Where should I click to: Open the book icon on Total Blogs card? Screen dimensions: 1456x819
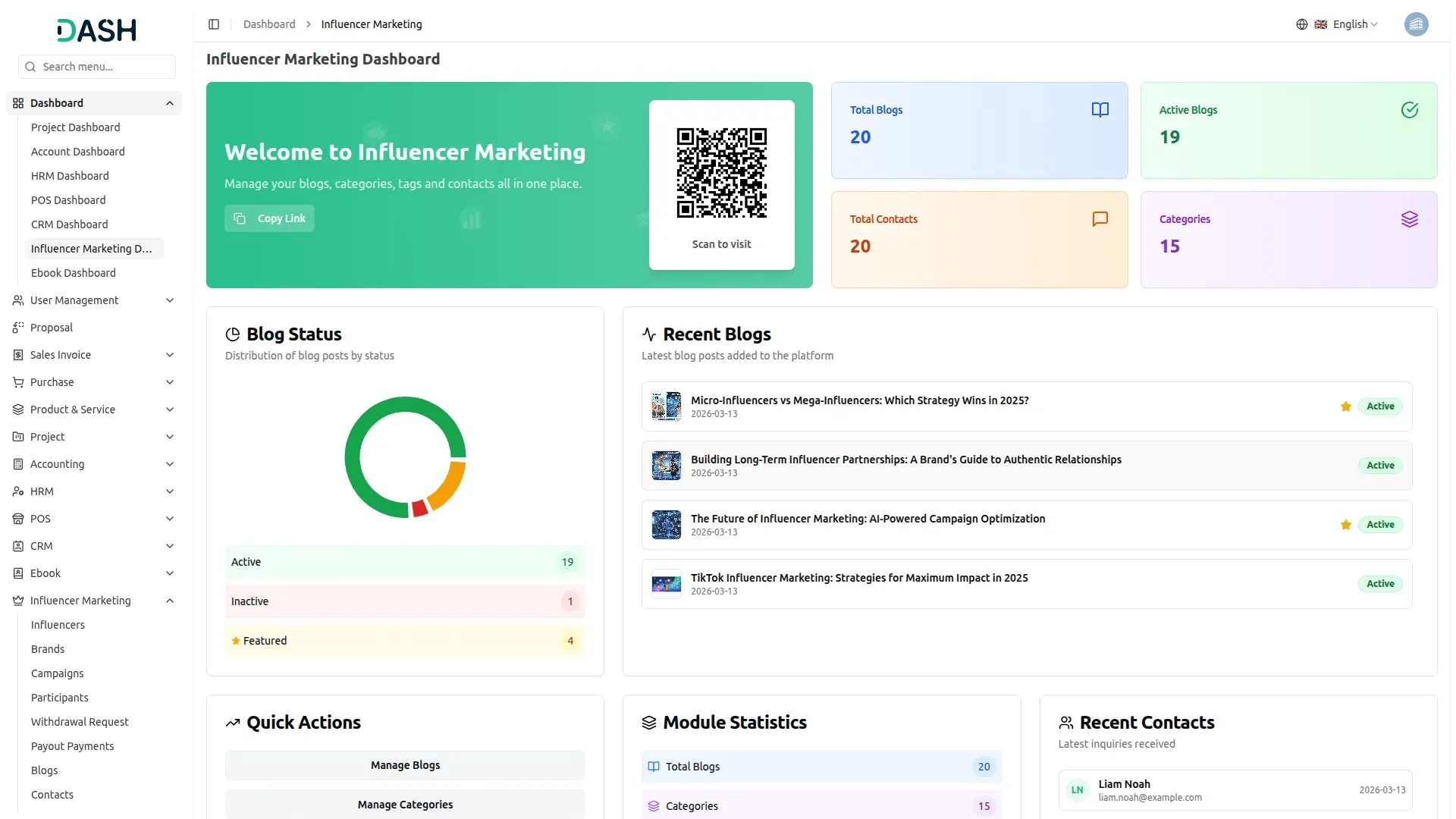pos(1100,109)
